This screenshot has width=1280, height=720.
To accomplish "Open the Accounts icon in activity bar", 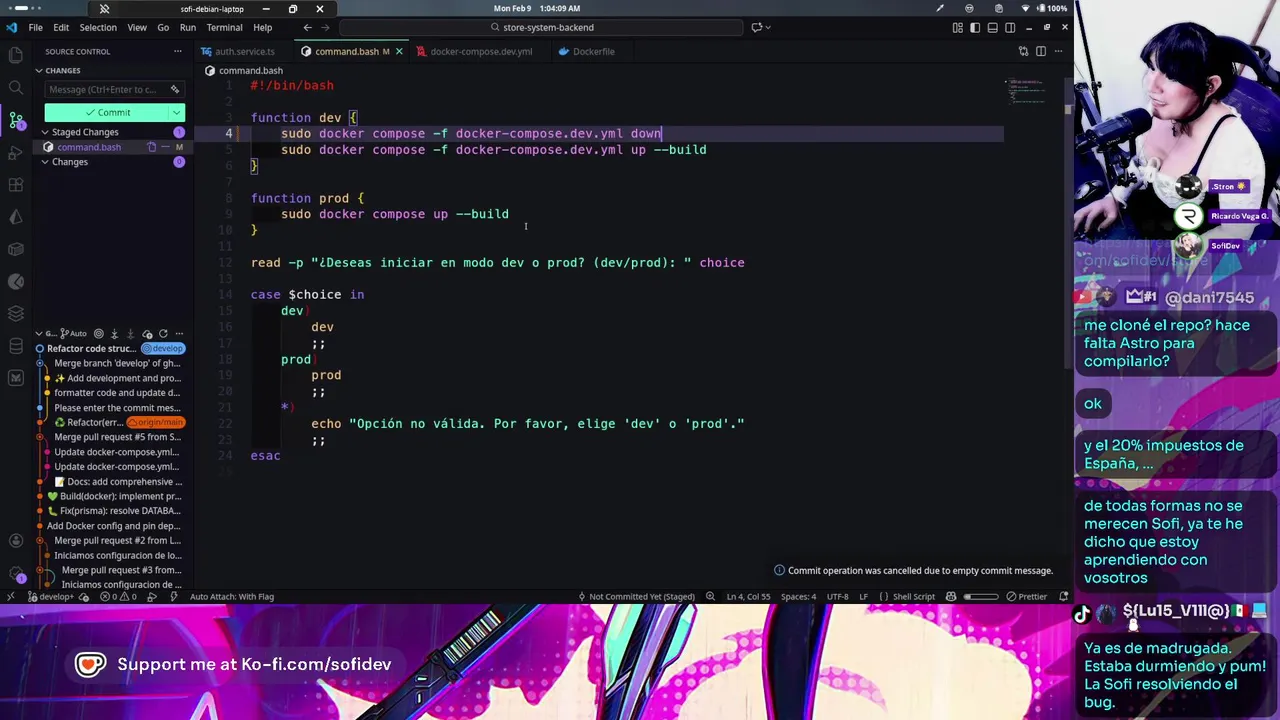I will [15, 541].
